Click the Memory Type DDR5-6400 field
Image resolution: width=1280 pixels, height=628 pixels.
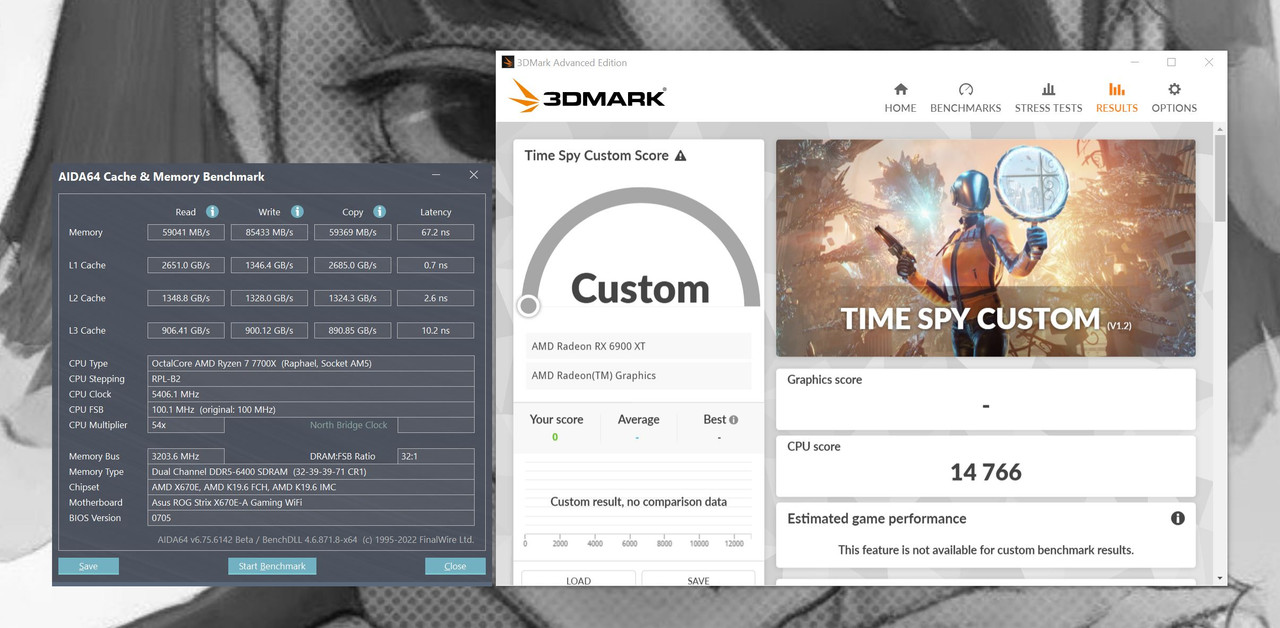(x=311, y=472)
